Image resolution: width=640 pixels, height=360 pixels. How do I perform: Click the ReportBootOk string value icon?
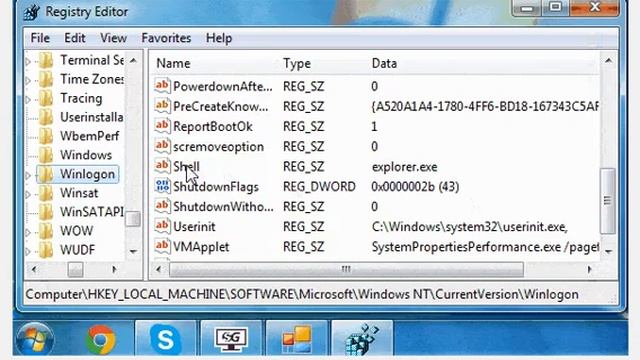pyautogui.click(x=162, y=126)
